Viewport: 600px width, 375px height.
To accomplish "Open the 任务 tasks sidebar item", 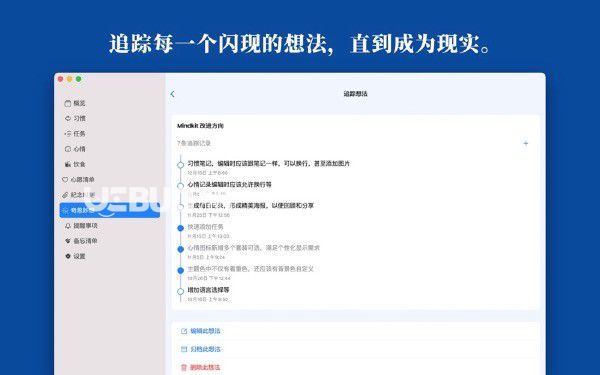I will coord(75,134).
